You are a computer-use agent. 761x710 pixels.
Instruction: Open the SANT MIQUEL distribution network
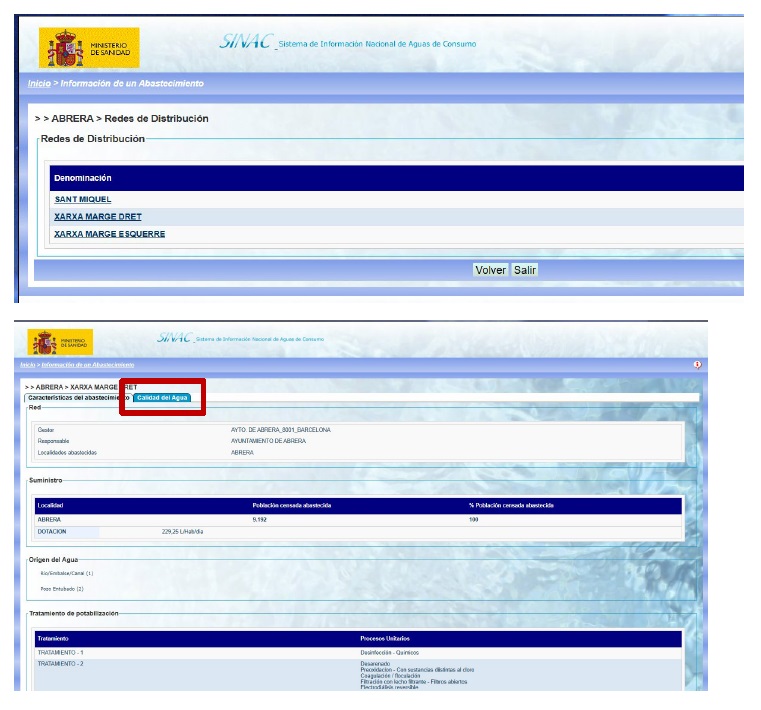tap(82, 199)
